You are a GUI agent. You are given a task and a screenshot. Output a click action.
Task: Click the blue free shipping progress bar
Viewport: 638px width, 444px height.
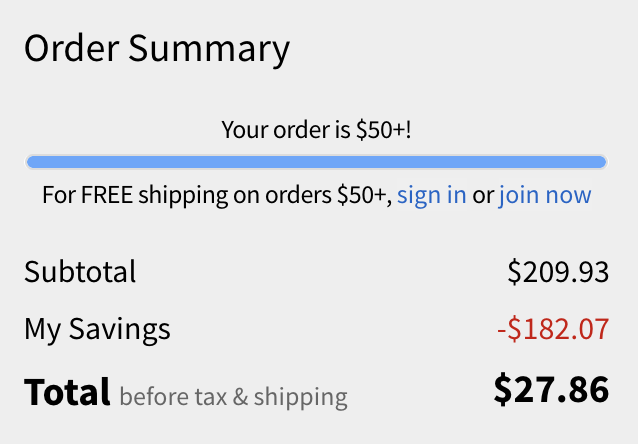[x=316, y=161]
